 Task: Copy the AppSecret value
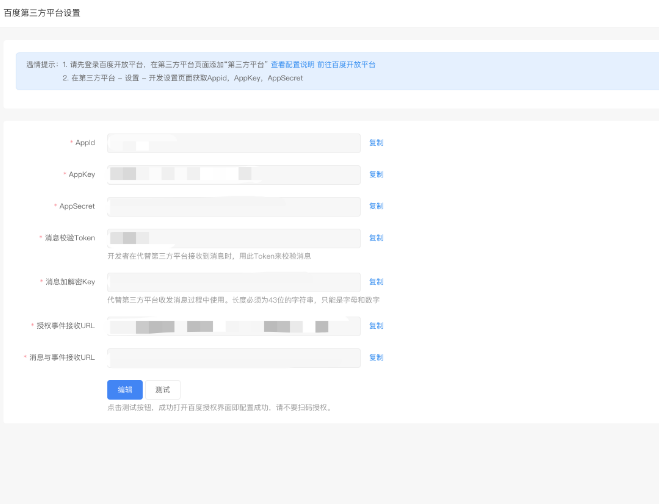[x=376, y=206]
